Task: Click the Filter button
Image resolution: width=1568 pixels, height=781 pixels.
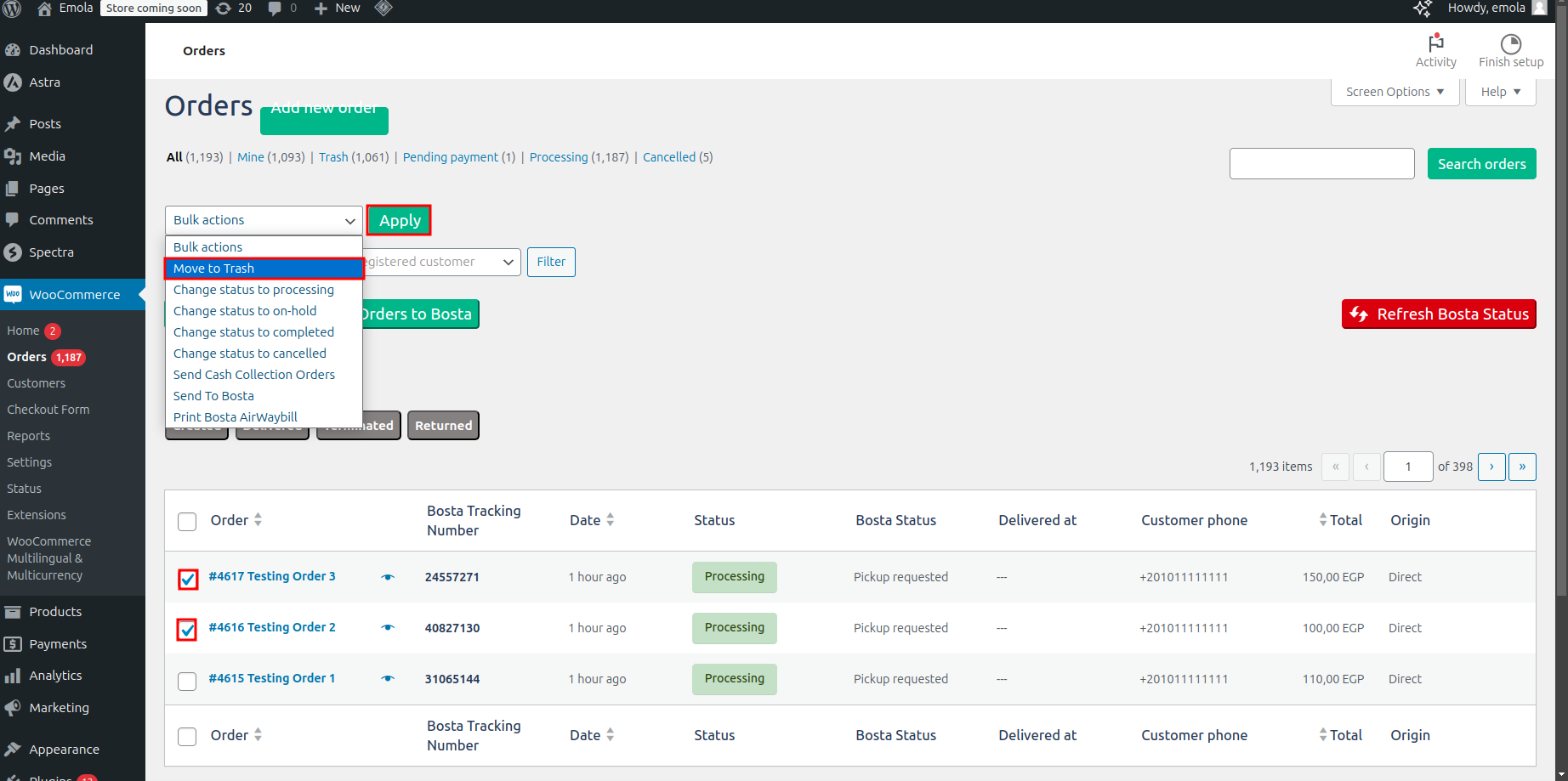Action: click(x=551, y=262)
